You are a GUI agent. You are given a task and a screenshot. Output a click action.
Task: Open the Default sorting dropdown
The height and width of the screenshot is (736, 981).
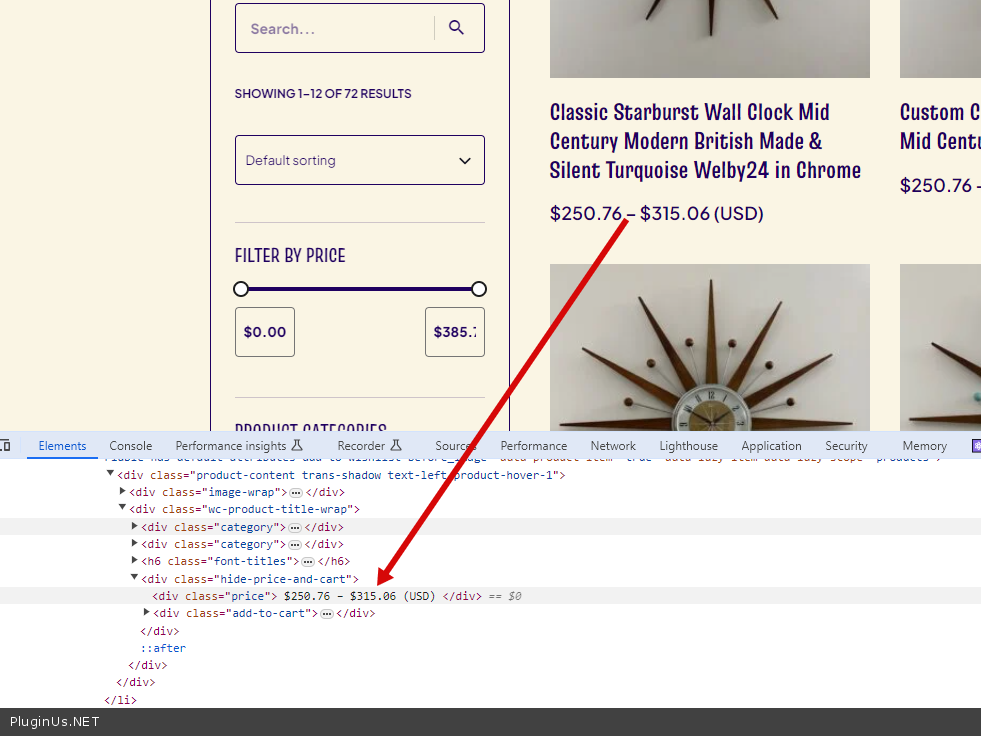coord(359,160)
